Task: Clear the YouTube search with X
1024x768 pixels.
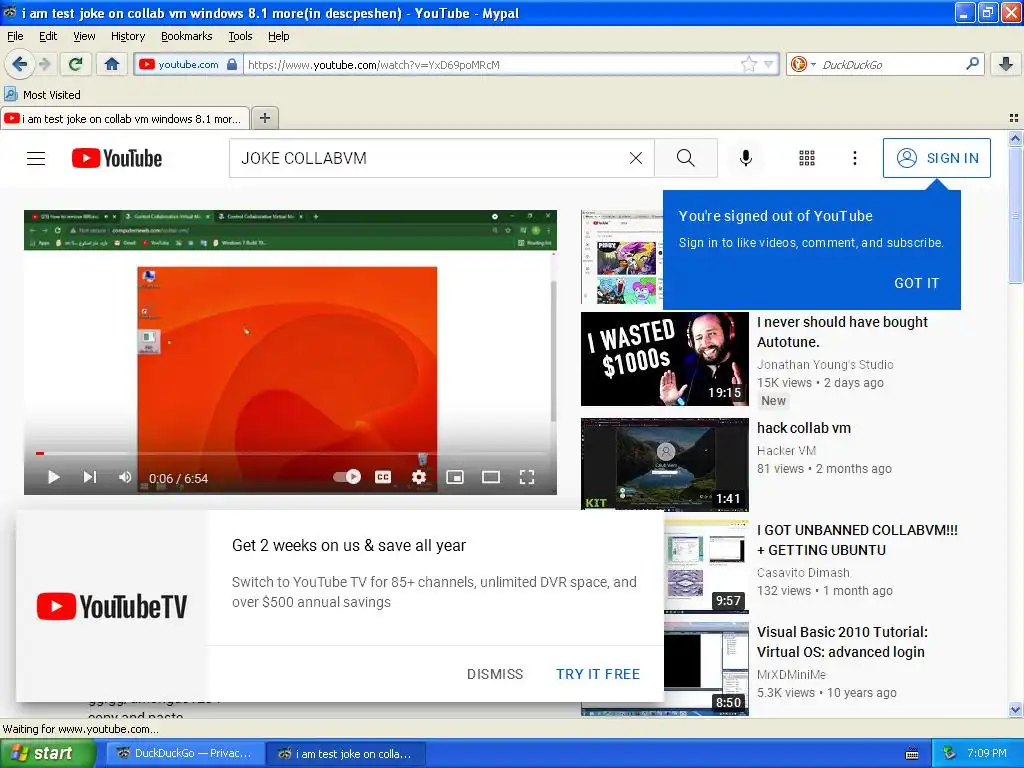Action: click(x=635, y=158)
